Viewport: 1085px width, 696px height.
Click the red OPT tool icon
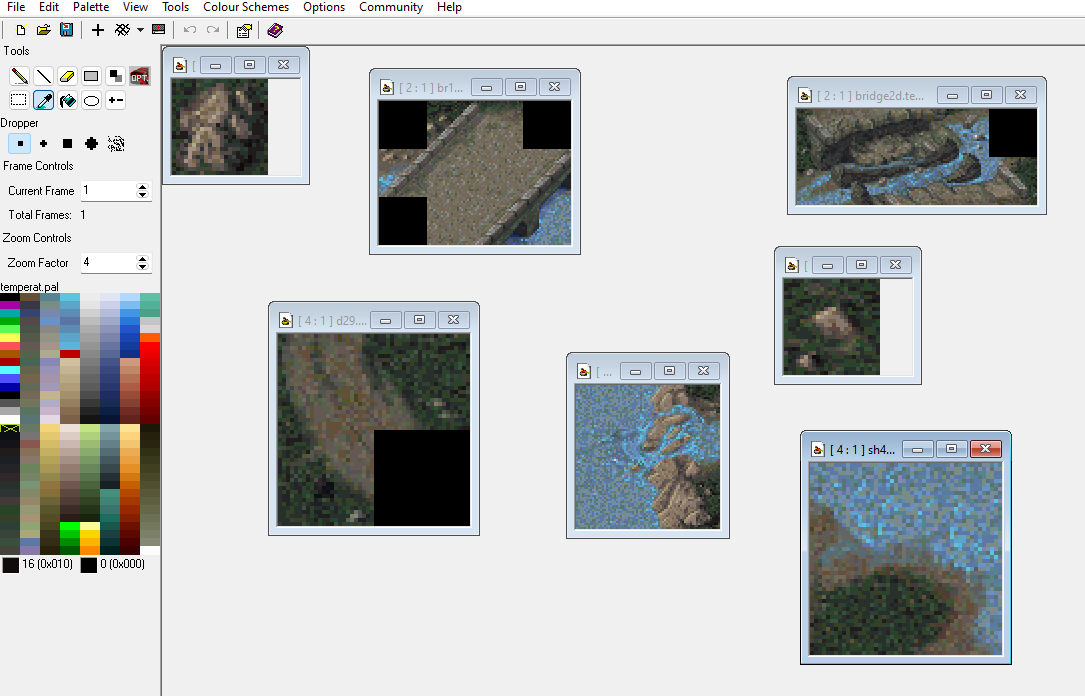pyautogui.click(x=140, y=77)
